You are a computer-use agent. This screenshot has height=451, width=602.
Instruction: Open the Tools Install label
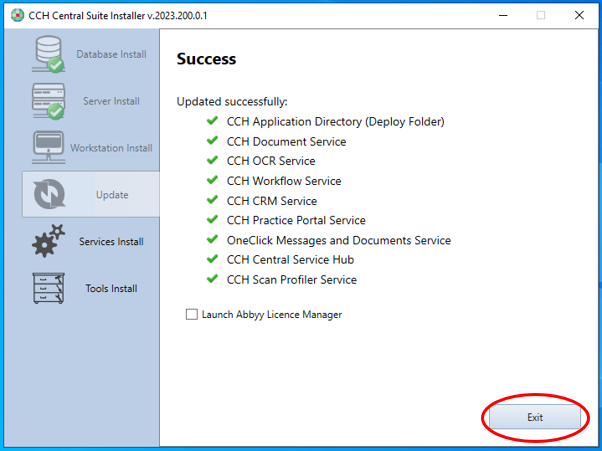point(111,289)
